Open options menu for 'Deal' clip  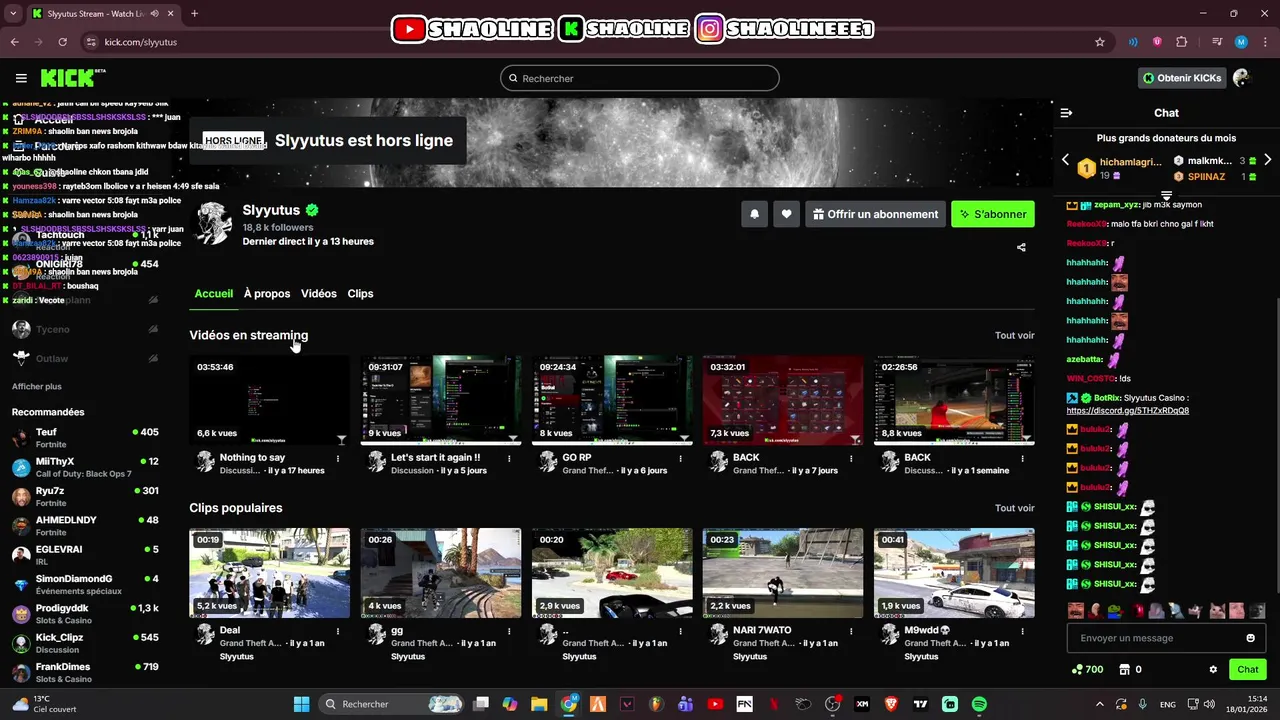pos(338,631)
